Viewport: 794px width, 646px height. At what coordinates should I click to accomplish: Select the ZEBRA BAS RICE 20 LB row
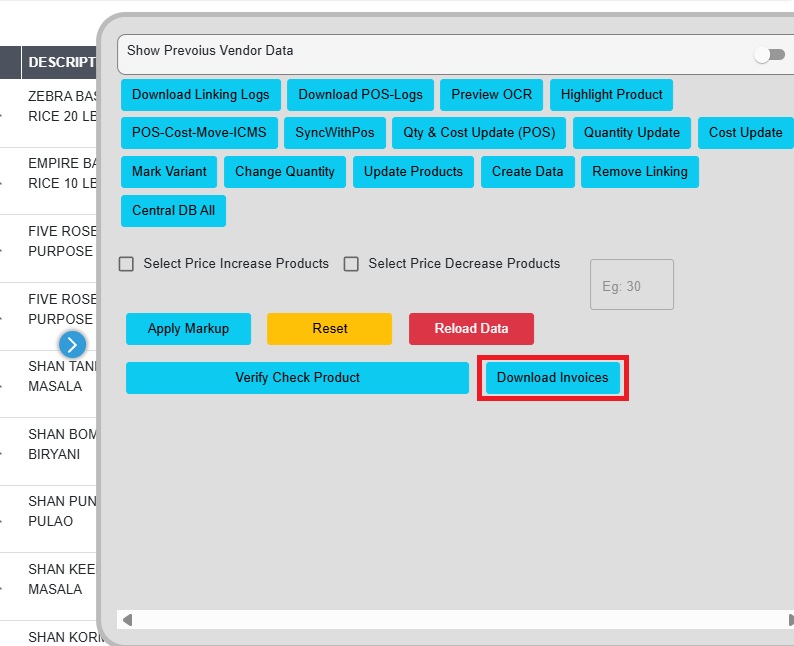point(48,113)
